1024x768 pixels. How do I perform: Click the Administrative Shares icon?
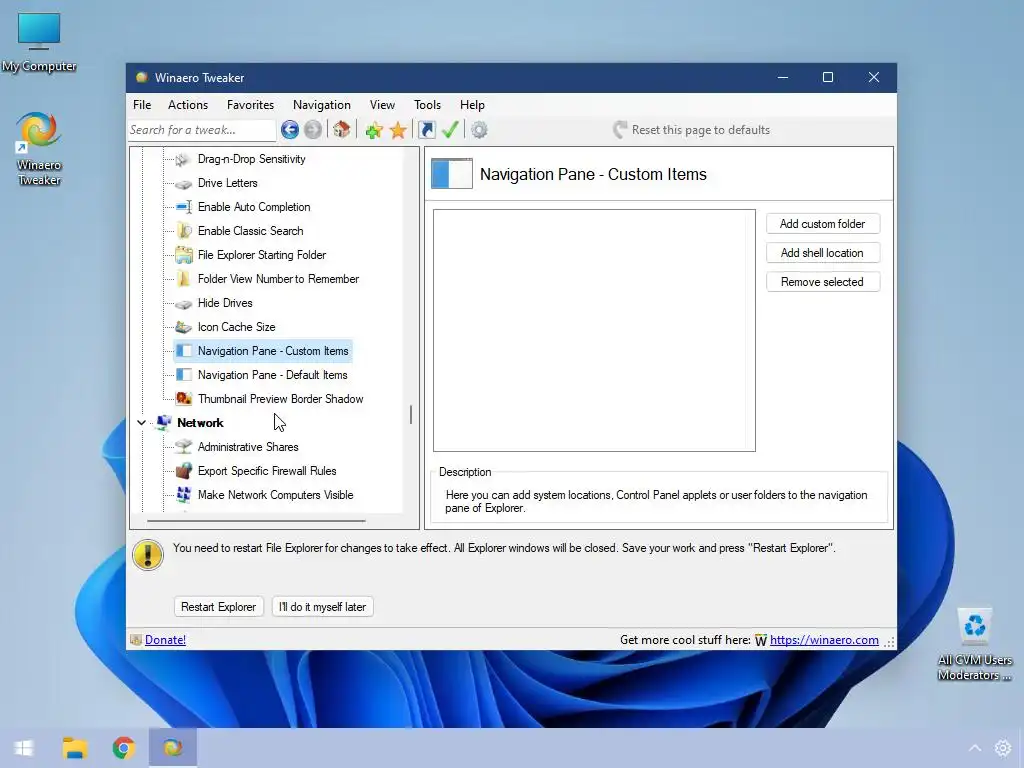[184, 447]
